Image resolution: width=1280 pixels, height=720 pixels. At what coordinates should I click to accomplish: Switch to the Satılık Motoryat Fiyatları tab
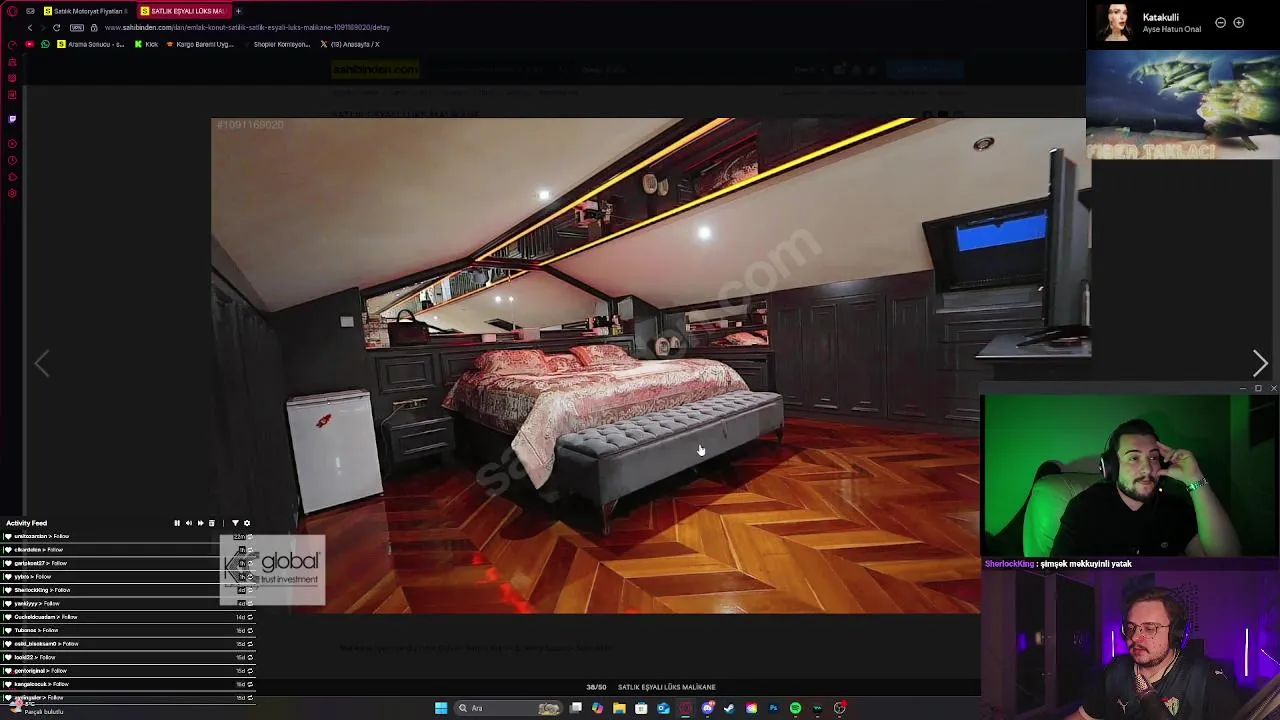coord(84,11)
